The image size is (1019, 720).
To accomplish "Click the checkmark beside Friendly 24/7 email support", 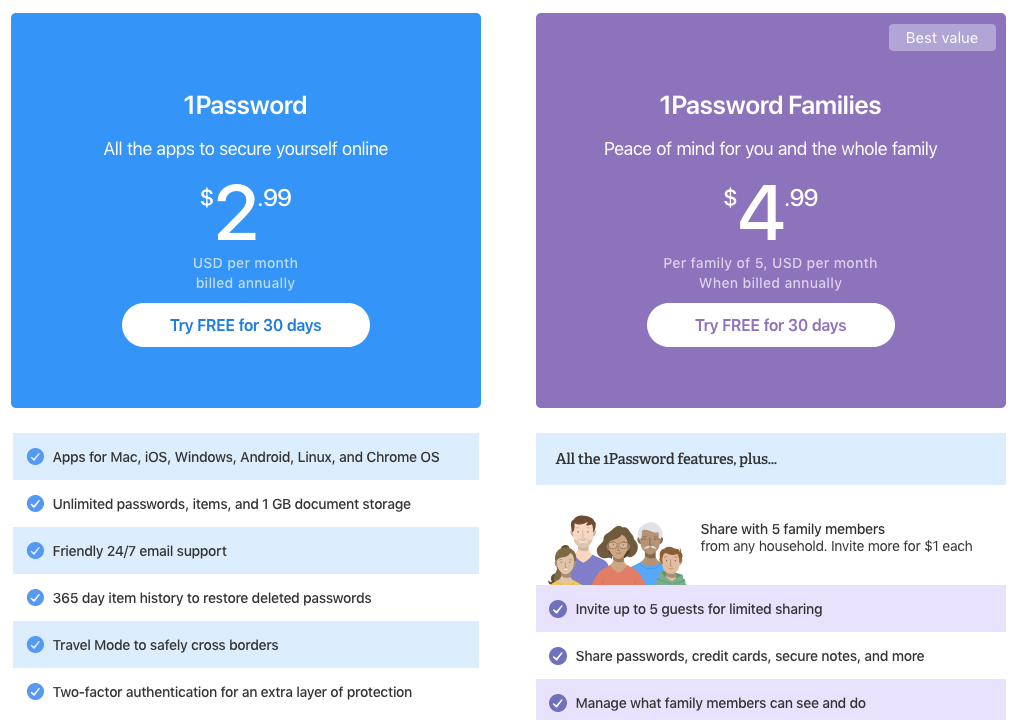I will (x=35, y=551).
